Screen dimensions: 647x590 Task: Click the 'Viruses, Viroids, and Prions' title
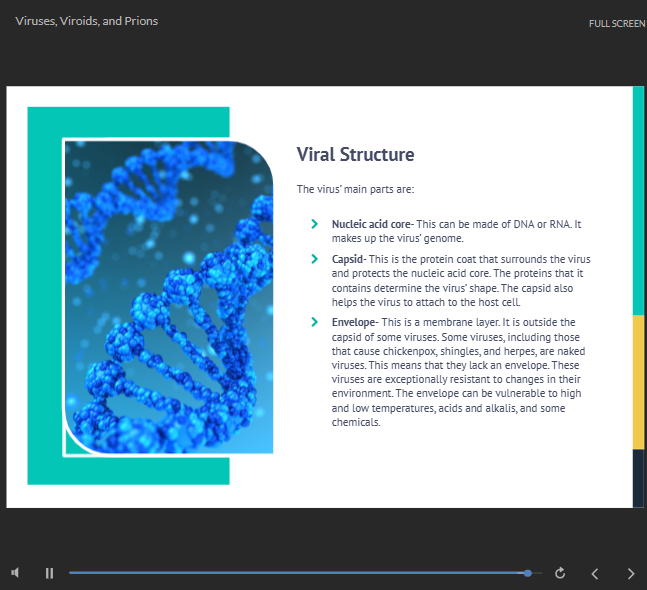click(x=87, y=21)
